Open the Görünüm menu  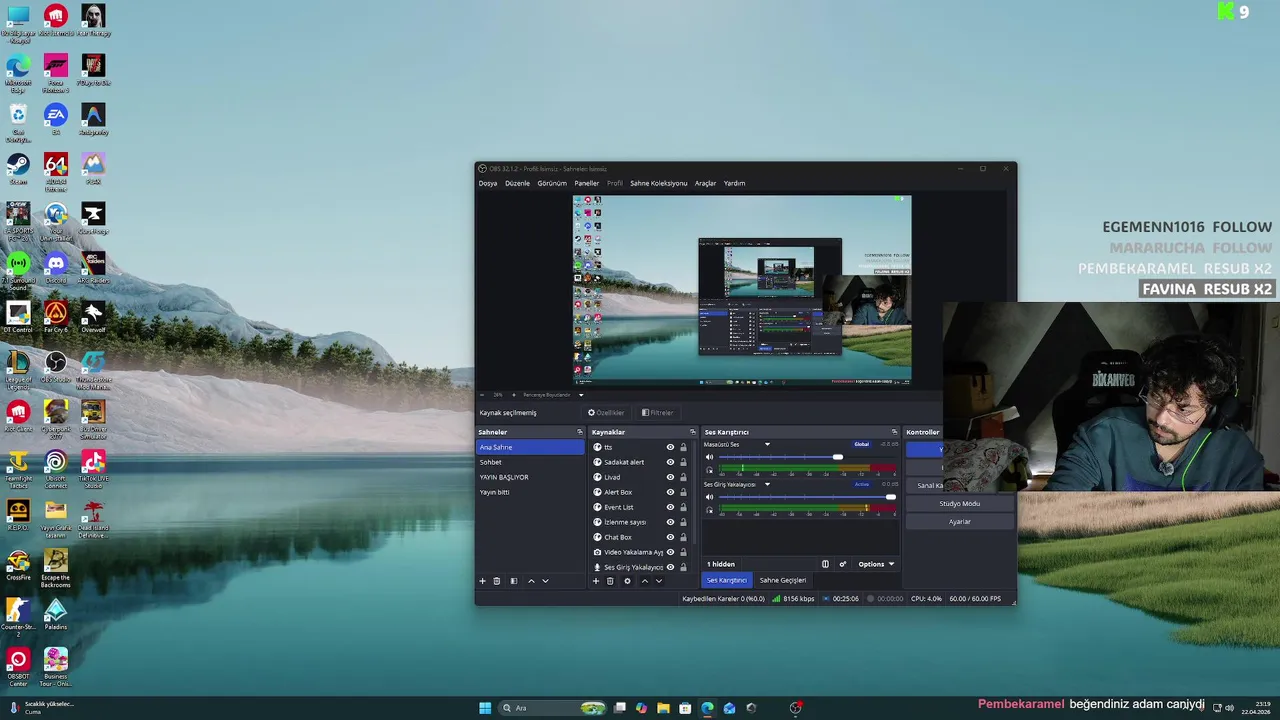point(552,183)
